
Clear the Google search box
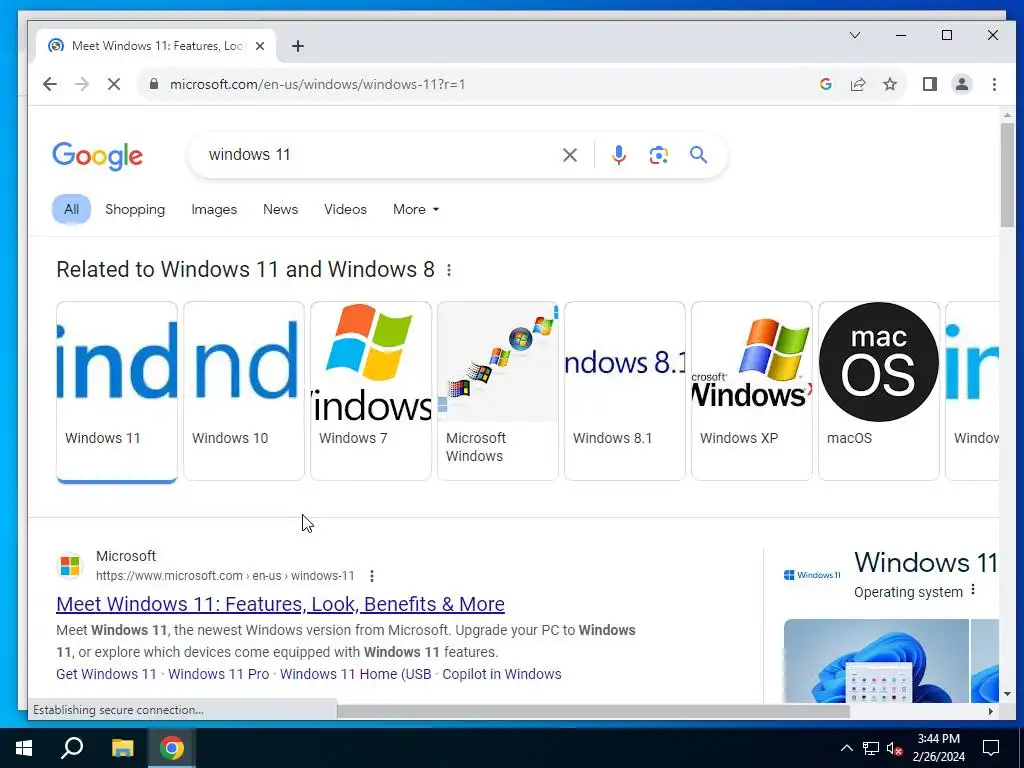pos(569,155)
